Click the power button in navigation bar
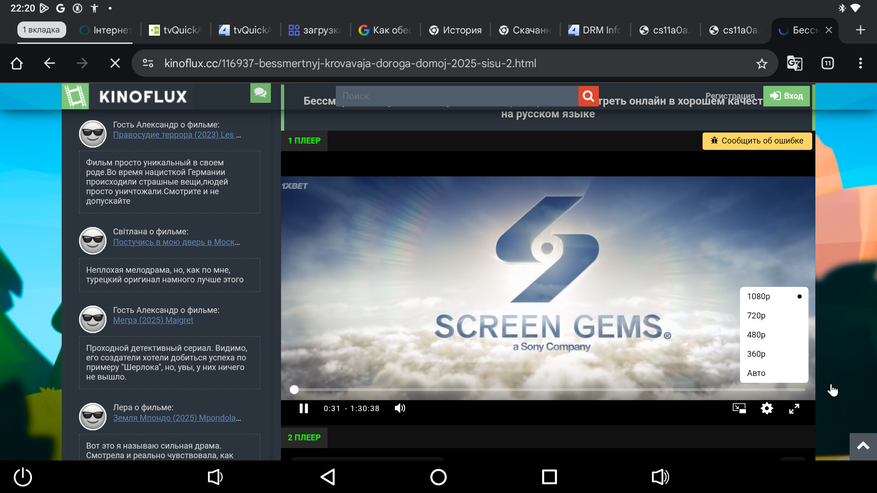Screen dimensions: 877x493 pos(23,477)
